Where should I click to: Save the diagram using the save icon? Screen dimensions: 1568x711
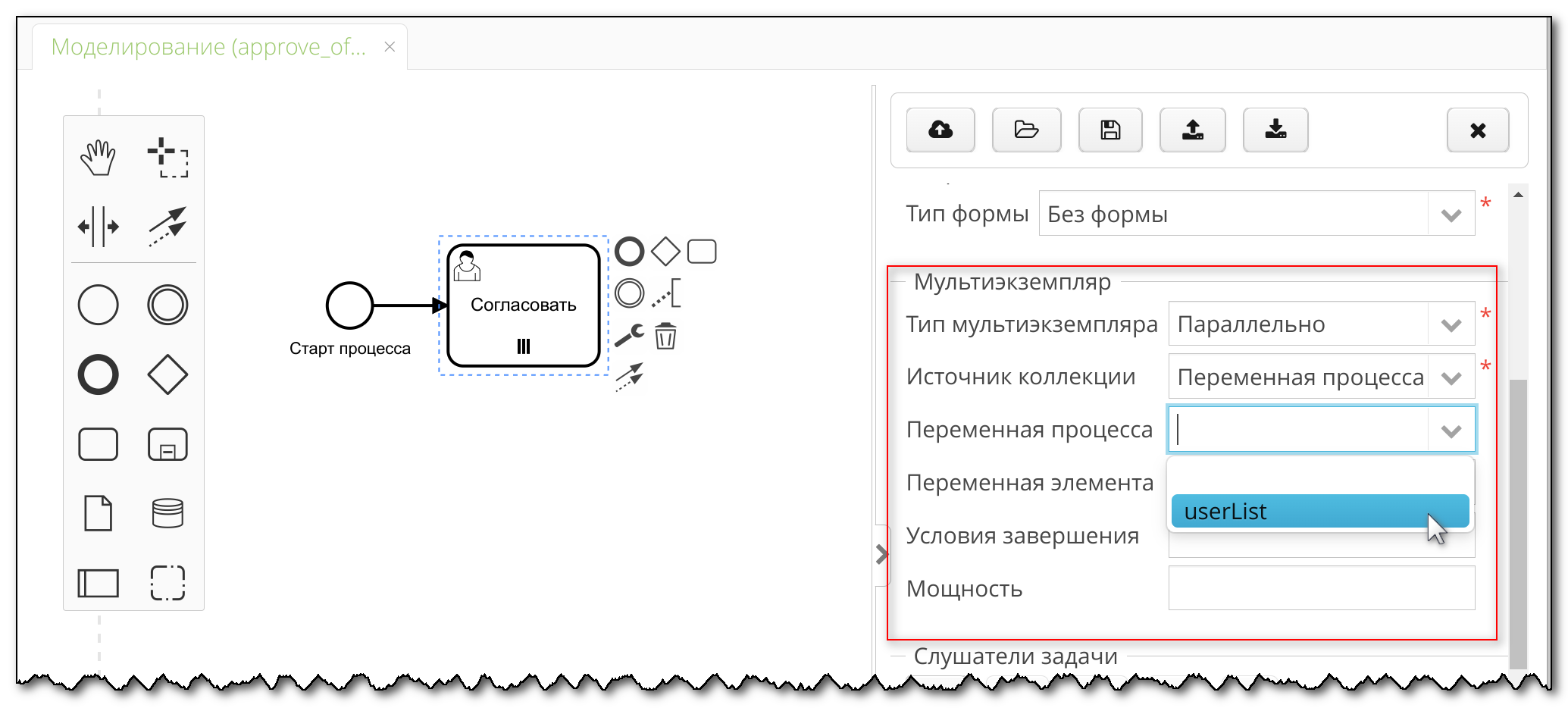click(1109, 130)
